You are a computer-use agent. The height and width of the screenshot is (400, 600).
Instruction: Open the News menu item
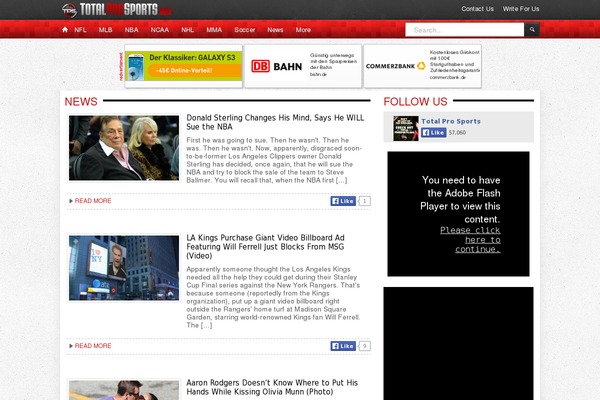pos(275,30)
